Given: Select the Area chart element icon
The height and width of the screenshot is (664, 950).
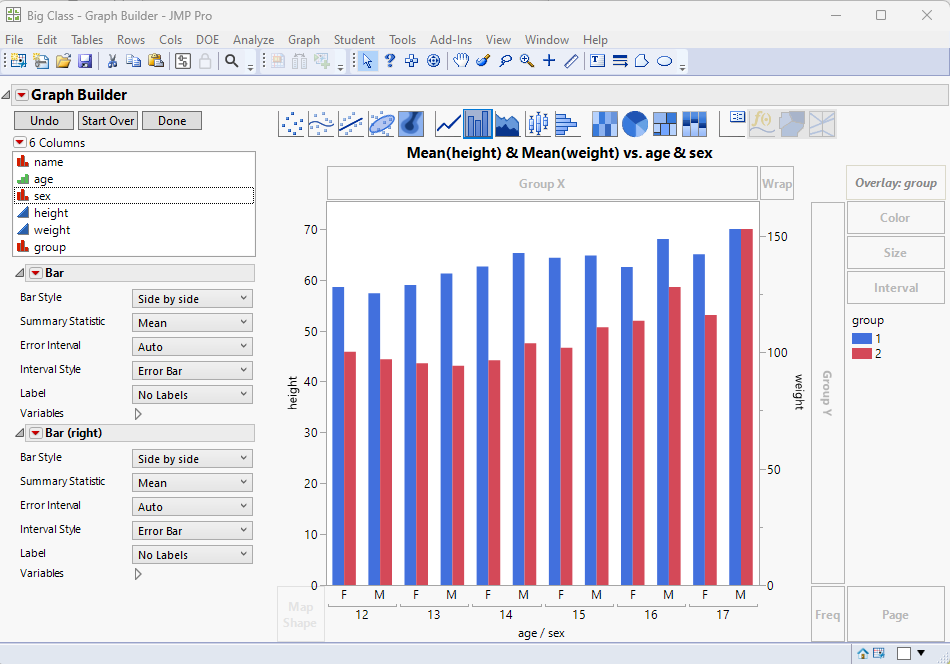Looking at the screenshot, I should 508,124.
